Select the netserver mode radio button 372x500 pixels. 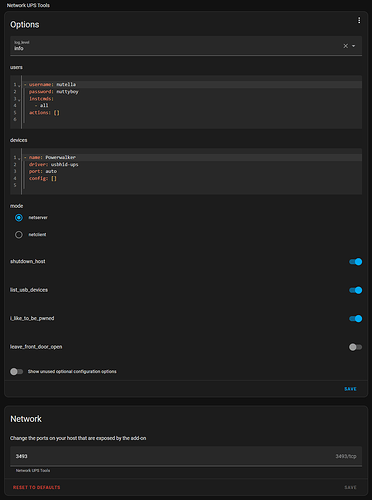[x=19, y=218]
